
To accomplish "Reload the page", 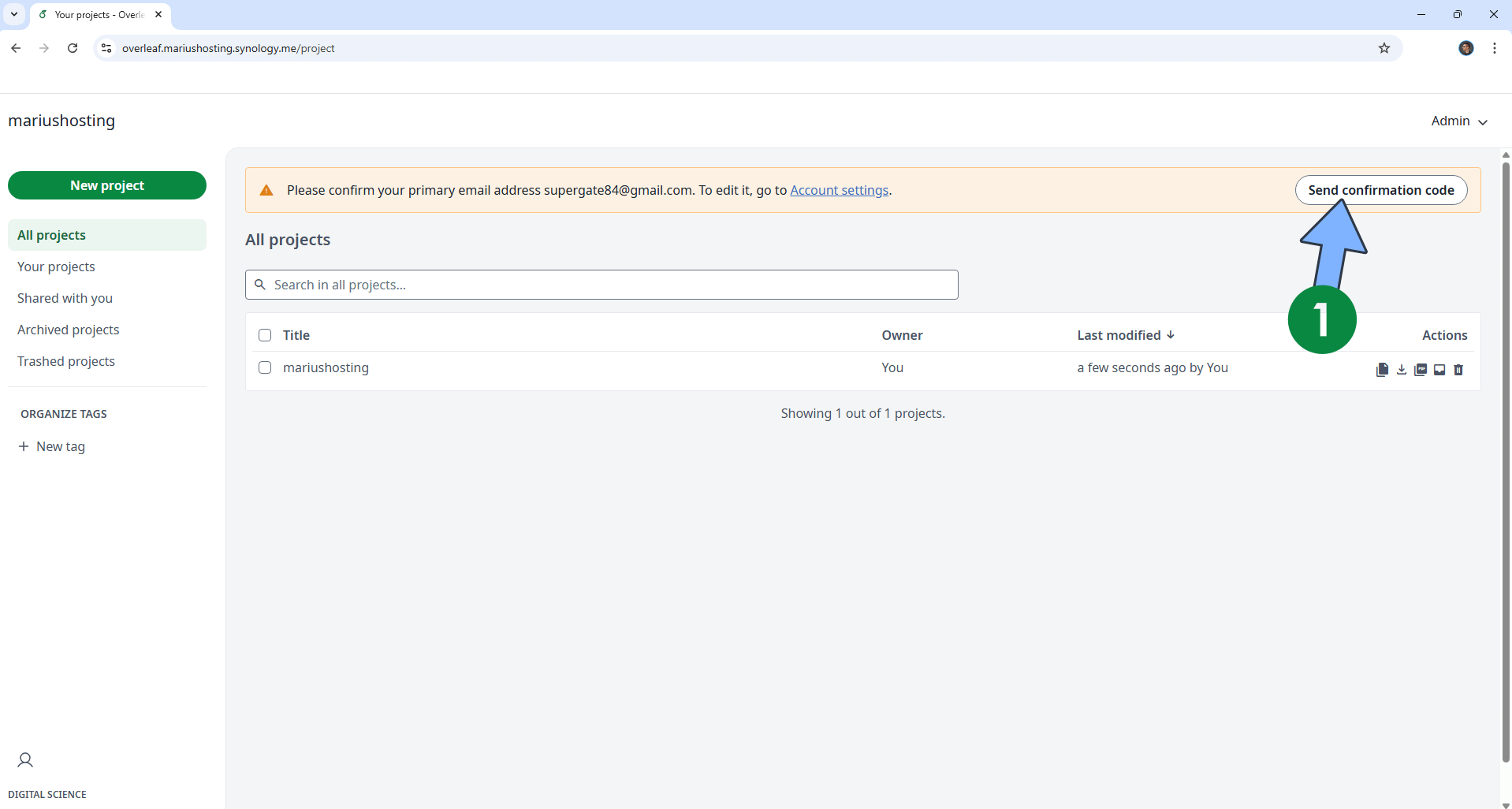I will 72,48.
